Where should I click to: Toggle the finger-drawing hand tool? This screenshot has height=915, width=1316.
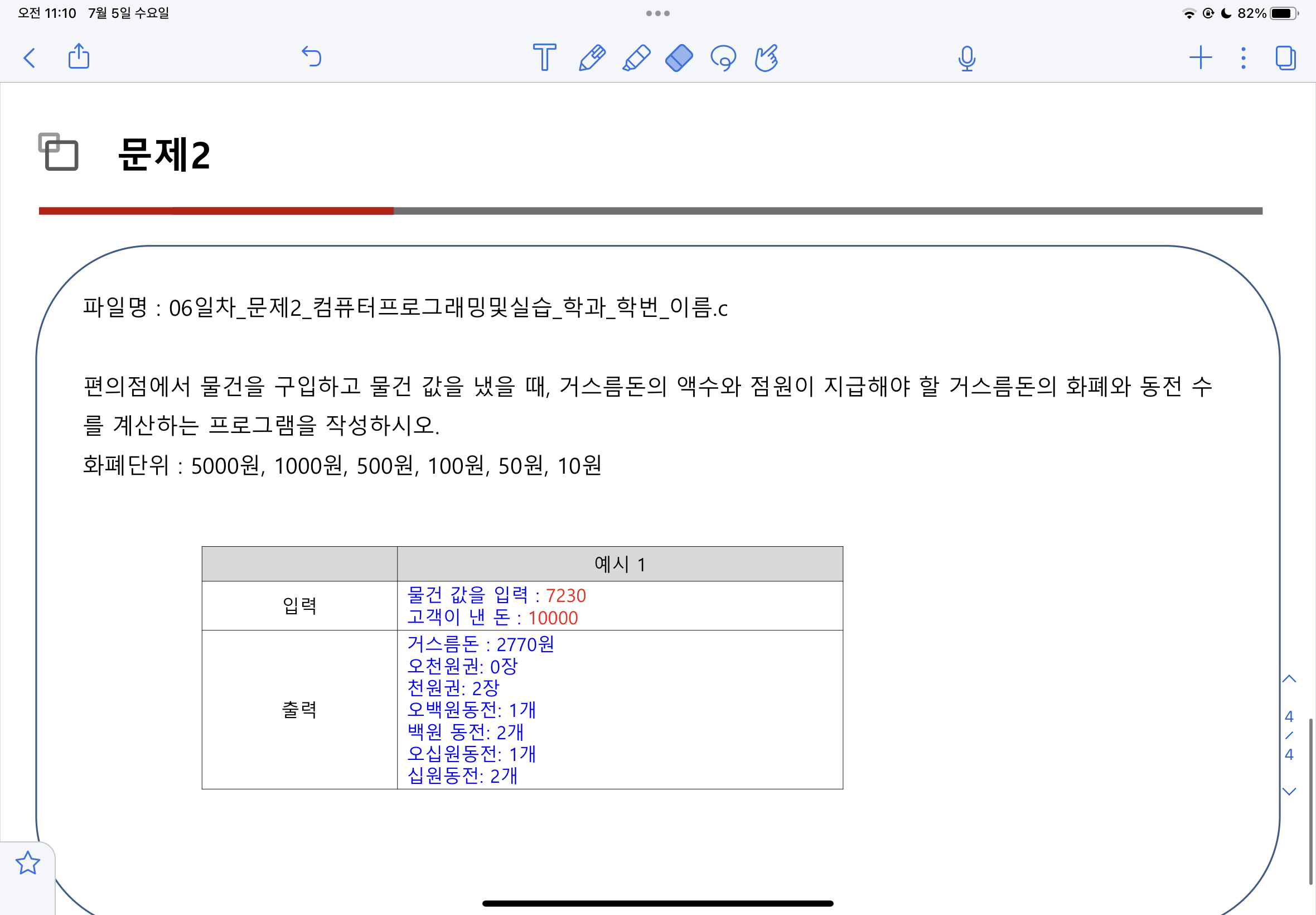point(767,58)
